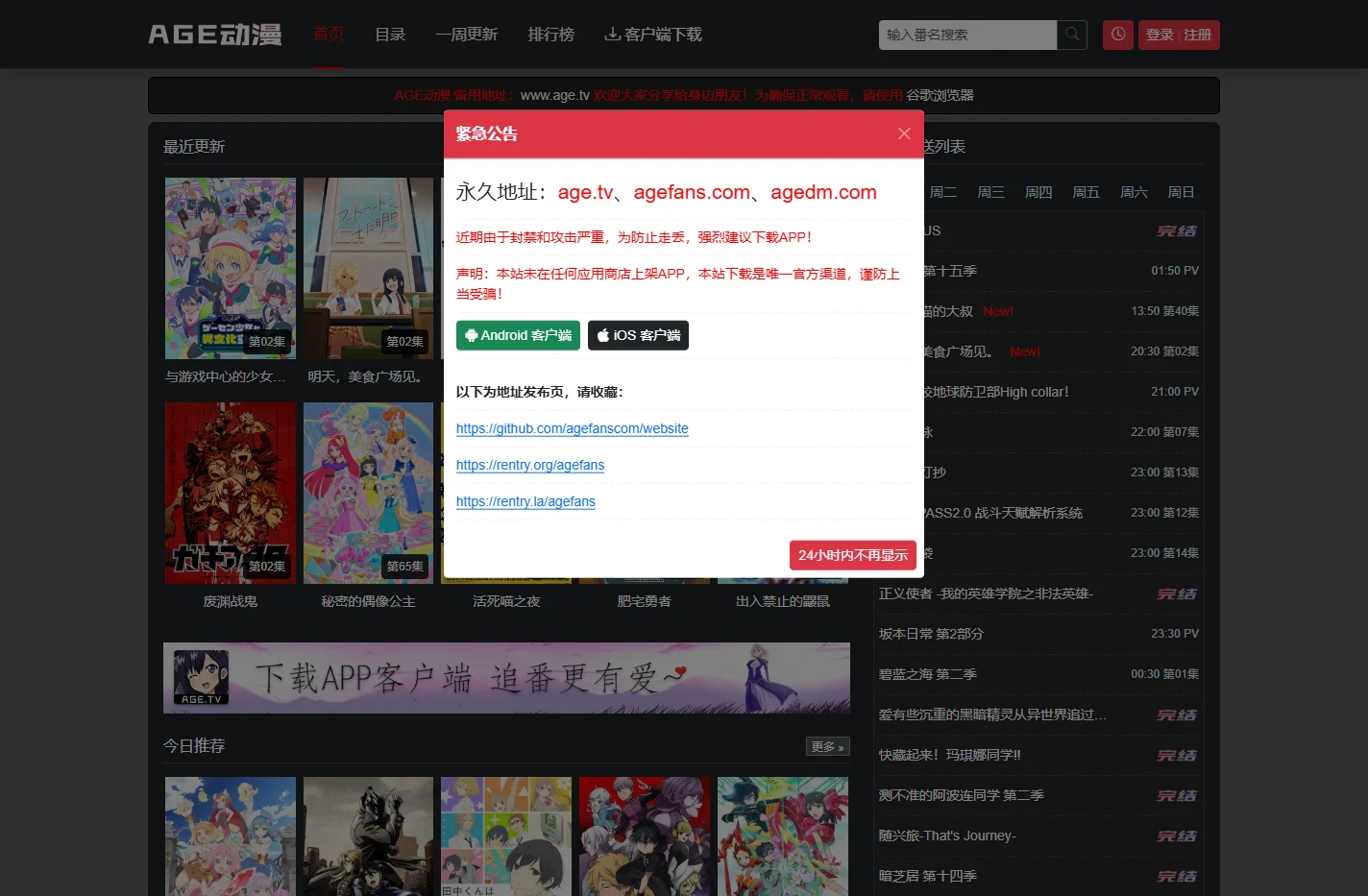
Task: Open 碧蓝之海 第二季 entry
Action: (x=928, y=674)
